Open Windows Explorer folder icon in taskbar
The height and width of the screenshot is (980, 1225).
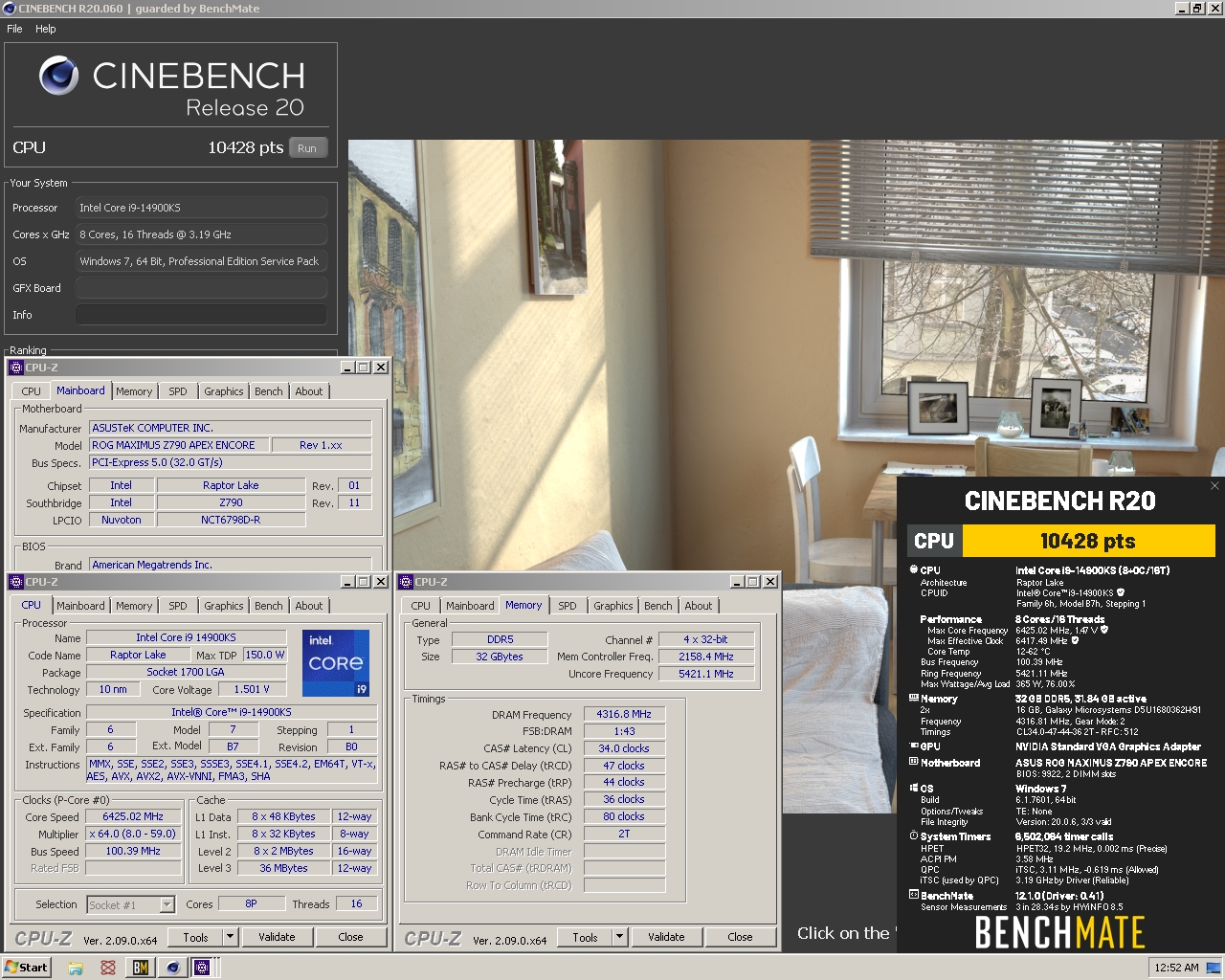[76, 968]
